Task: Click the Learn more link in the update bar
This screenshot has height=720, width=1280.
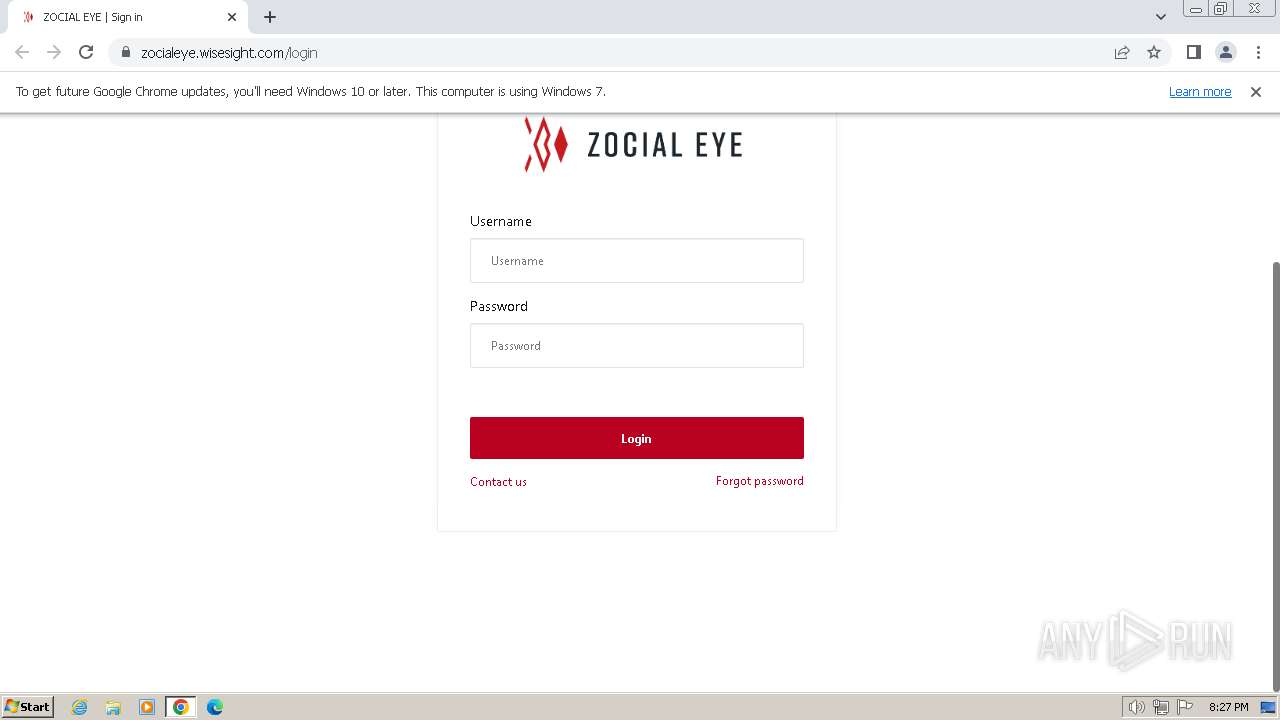Action: 1200,91
